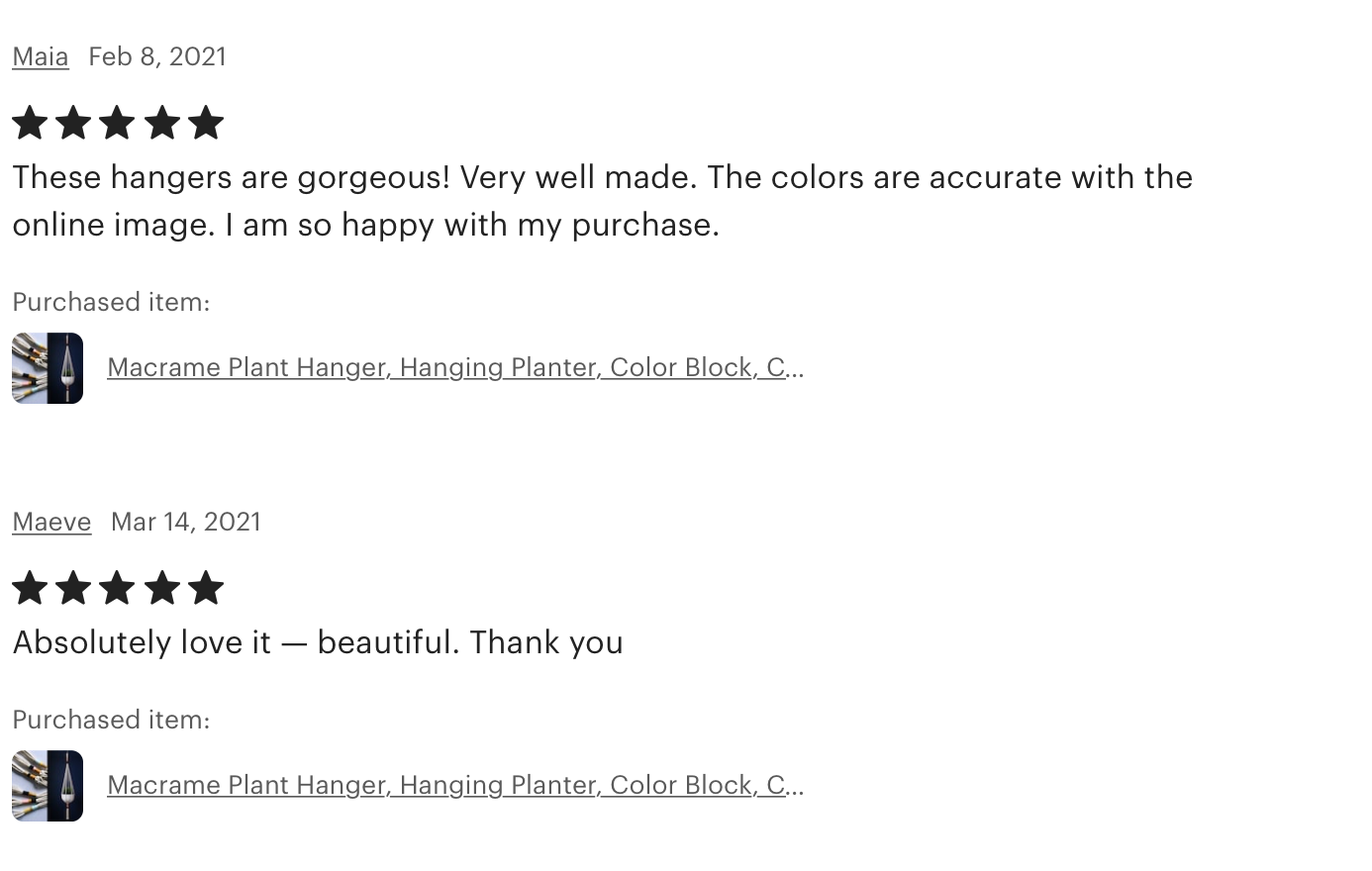
Task: Click the Feb 8, 2021 review date
Action: [x=157, y=57]
